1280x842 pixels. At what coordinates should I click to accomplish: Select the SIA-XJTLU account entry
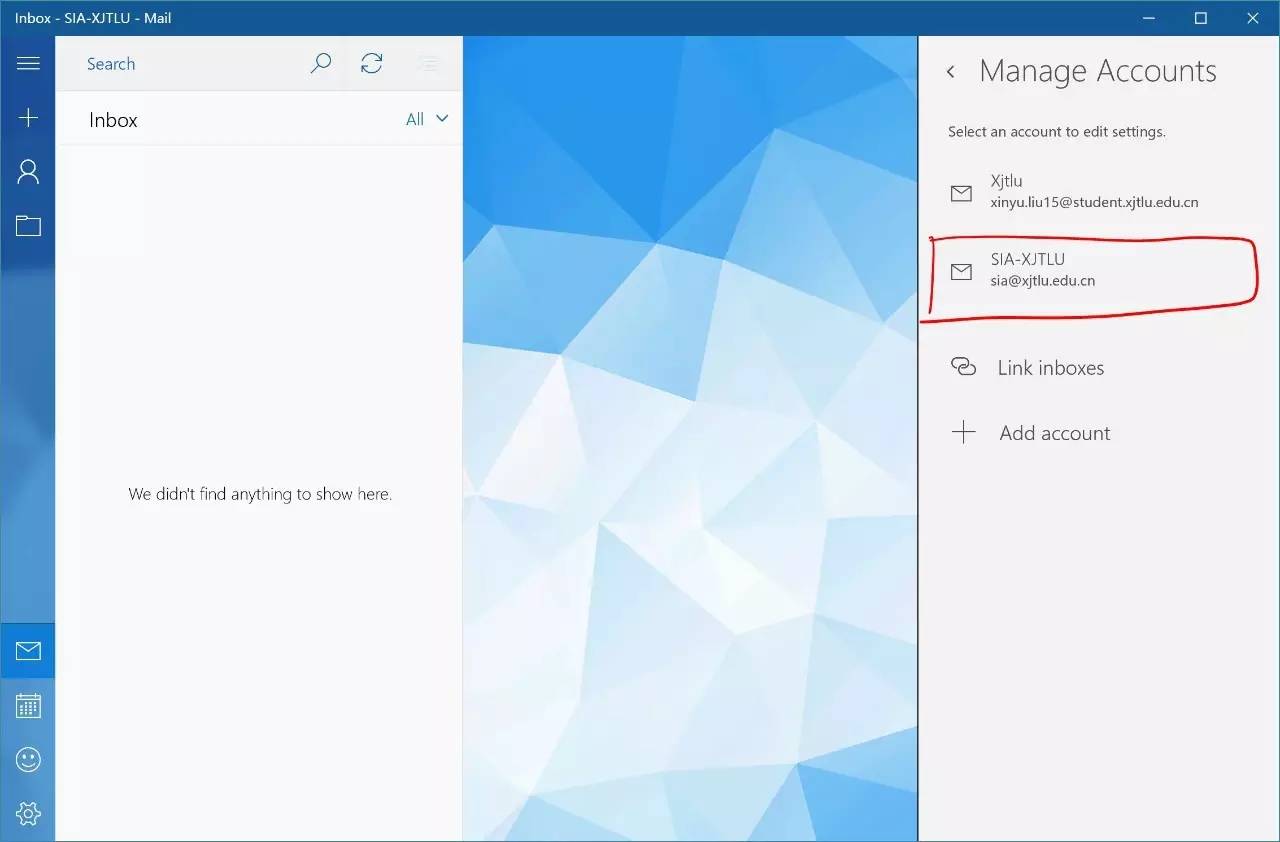(x=1098, y=270)
